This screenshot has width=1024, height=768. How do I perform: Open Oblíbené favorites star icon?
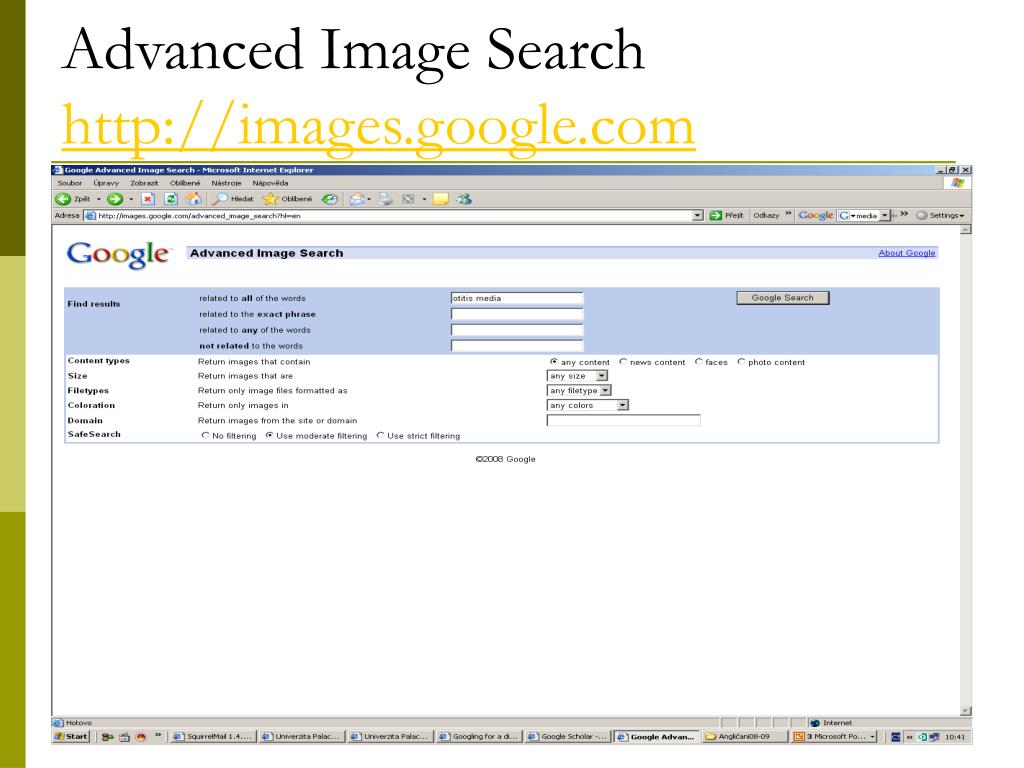[x=270, y=199]
